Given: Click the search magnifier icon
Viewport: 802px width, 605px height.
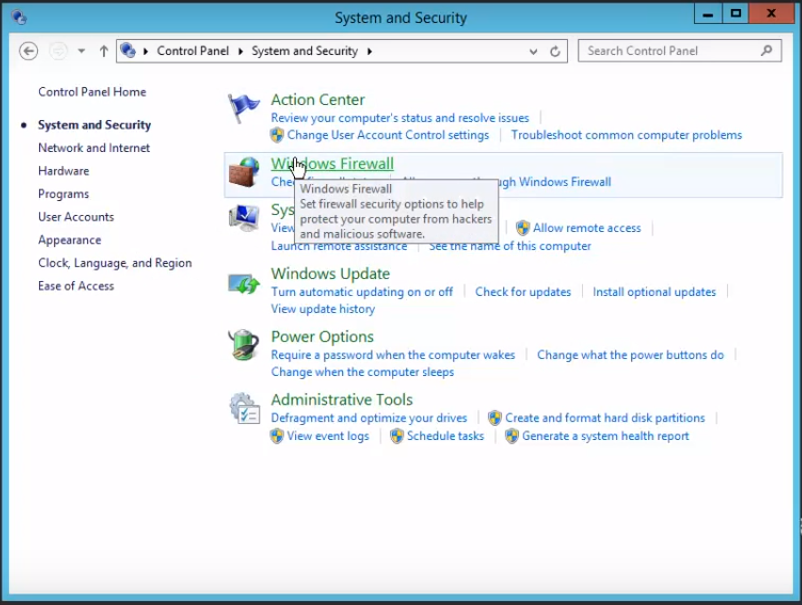Looking at the screenshot, I should coord(766,51).
